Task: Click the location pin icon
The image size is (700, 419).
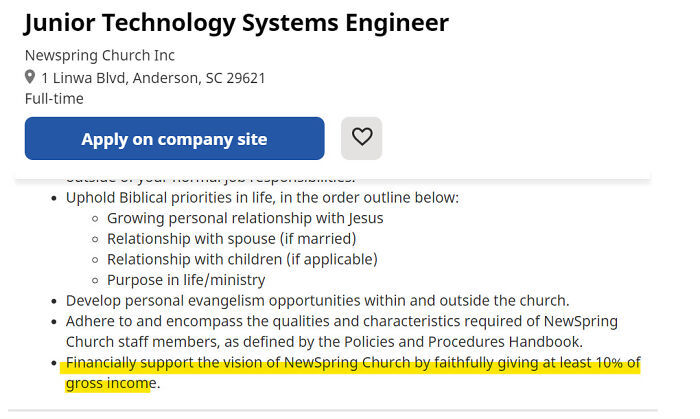Action: tap(30, 77)
